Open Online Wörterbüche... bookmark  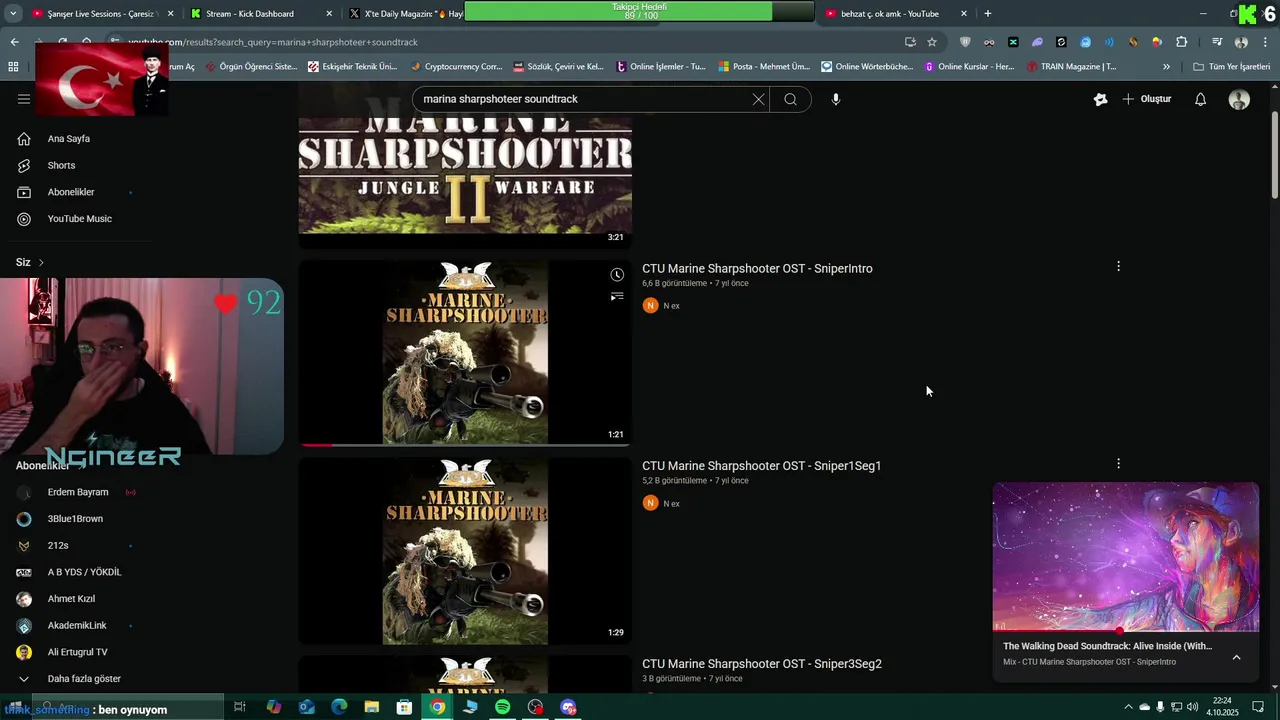[x=867, y=67]
